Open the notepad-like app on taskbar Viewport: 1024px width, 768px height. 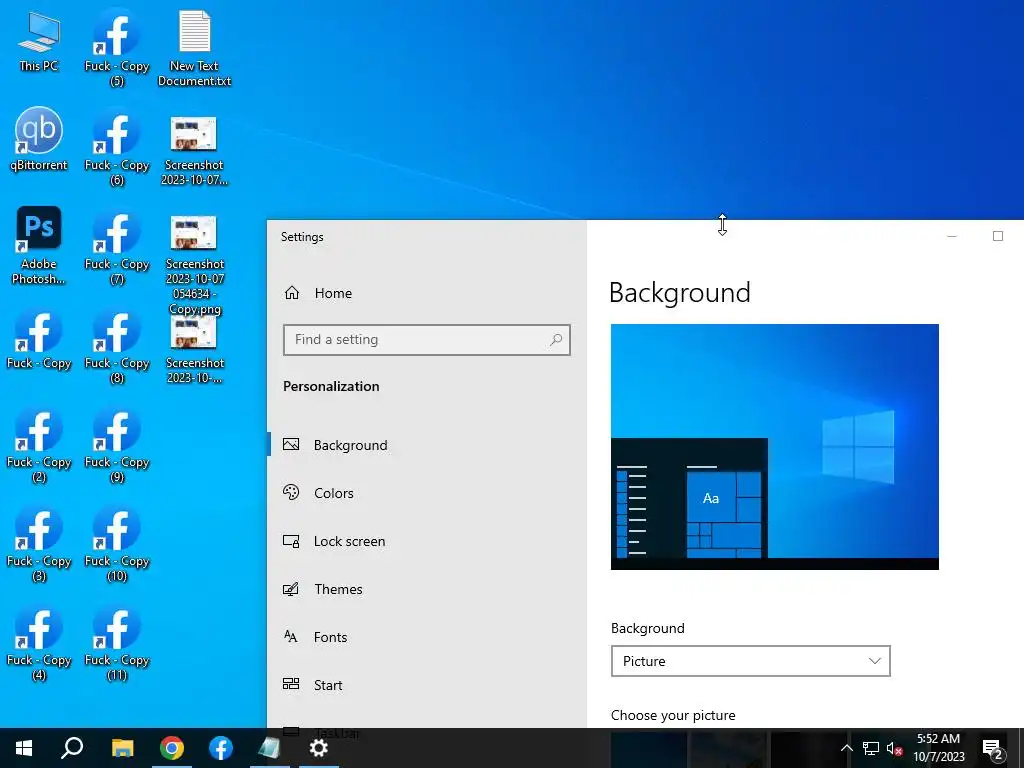click(x=269, y=748)
